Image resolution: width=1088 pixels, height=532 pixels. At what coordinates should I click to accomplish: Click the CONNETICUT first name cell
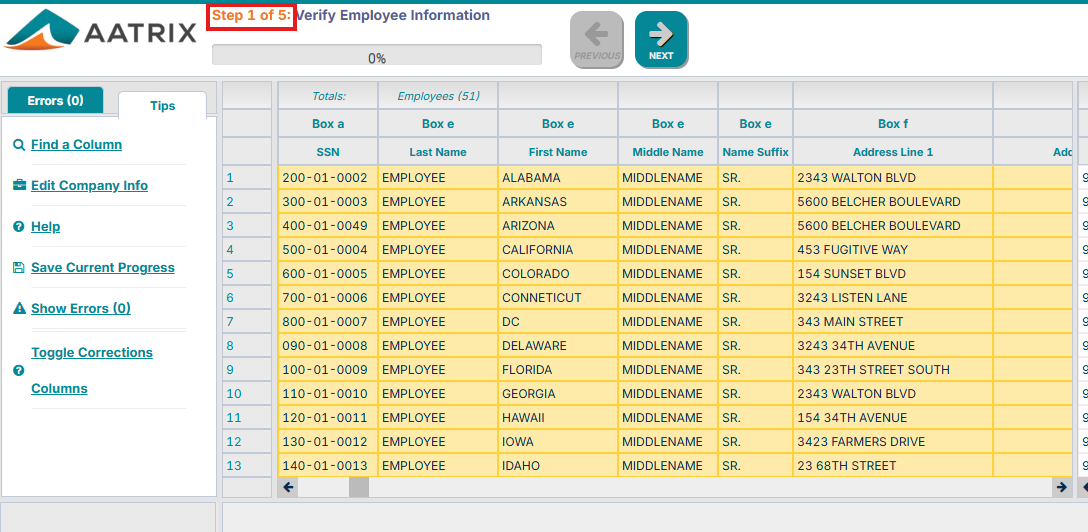(x=558, y=298)
